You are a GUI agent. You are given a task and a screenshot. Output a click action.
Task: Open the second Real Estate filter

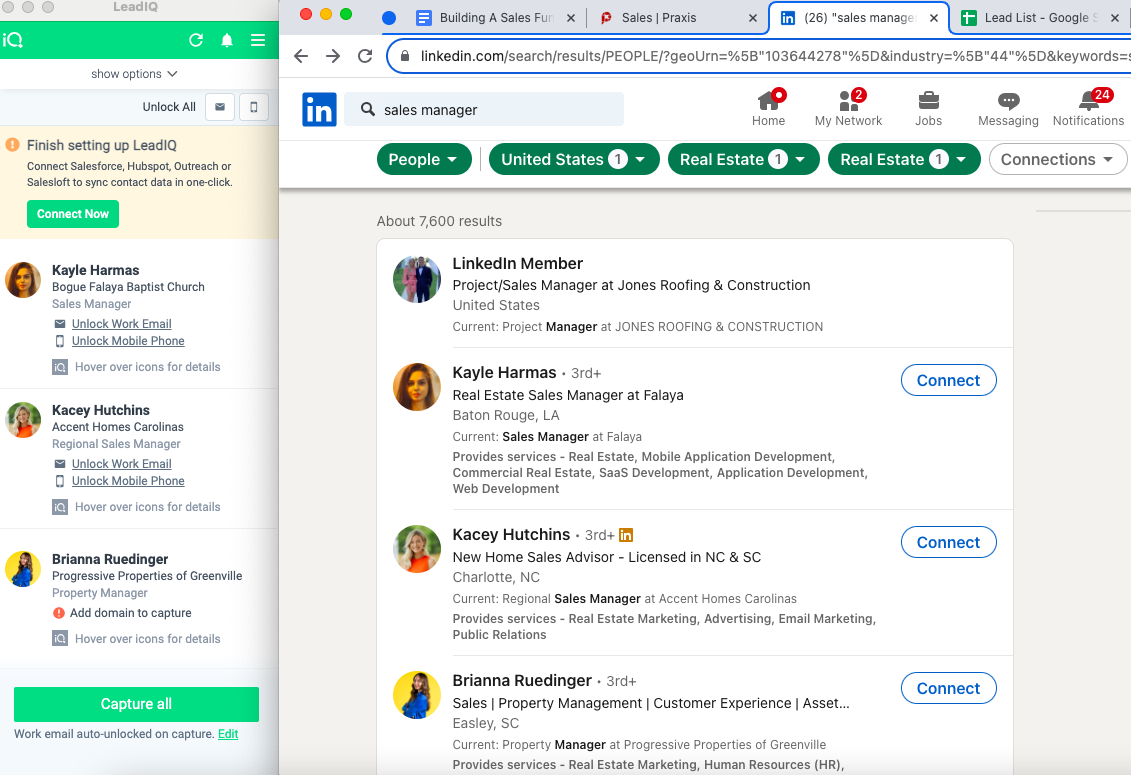coord(903,159)
